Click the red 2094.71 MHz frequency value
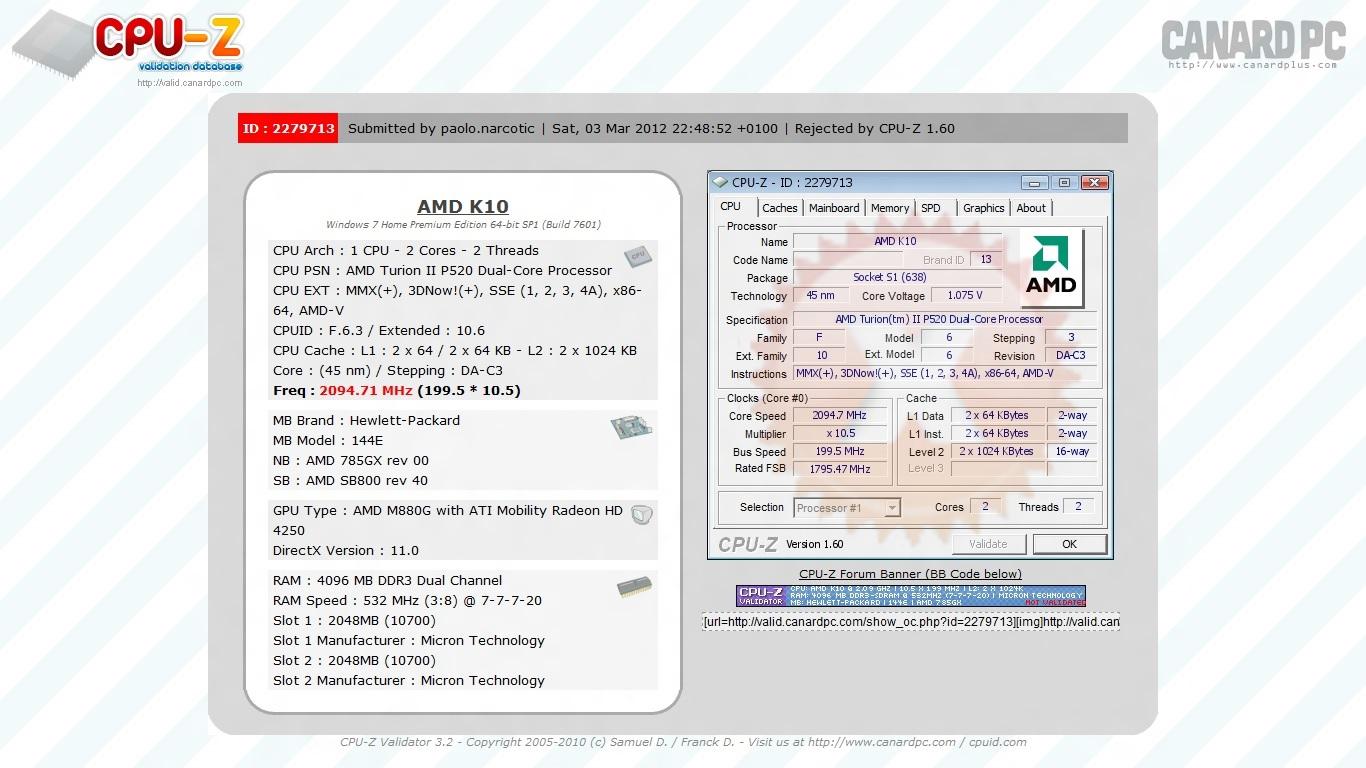The image size is (1366, 768). point(366,390)
